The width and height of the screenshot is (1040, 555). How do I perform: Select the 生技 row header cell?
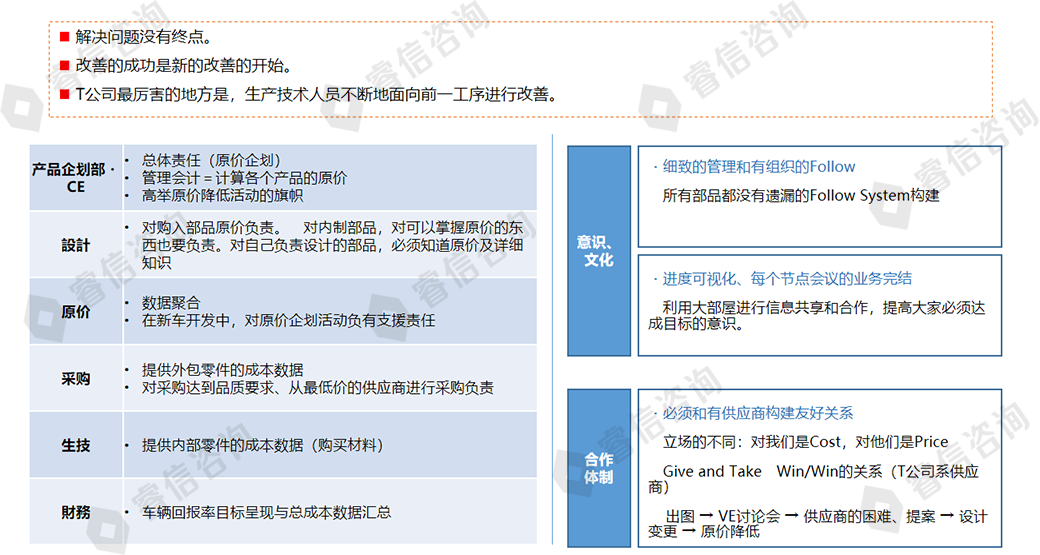coord(76,445)
